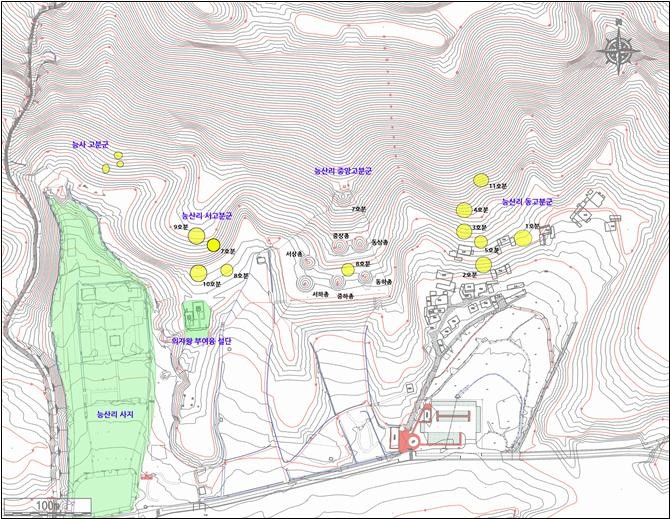Select the yellow 9호분 tomb marker
670x519 pixels.
coord(197,236)
